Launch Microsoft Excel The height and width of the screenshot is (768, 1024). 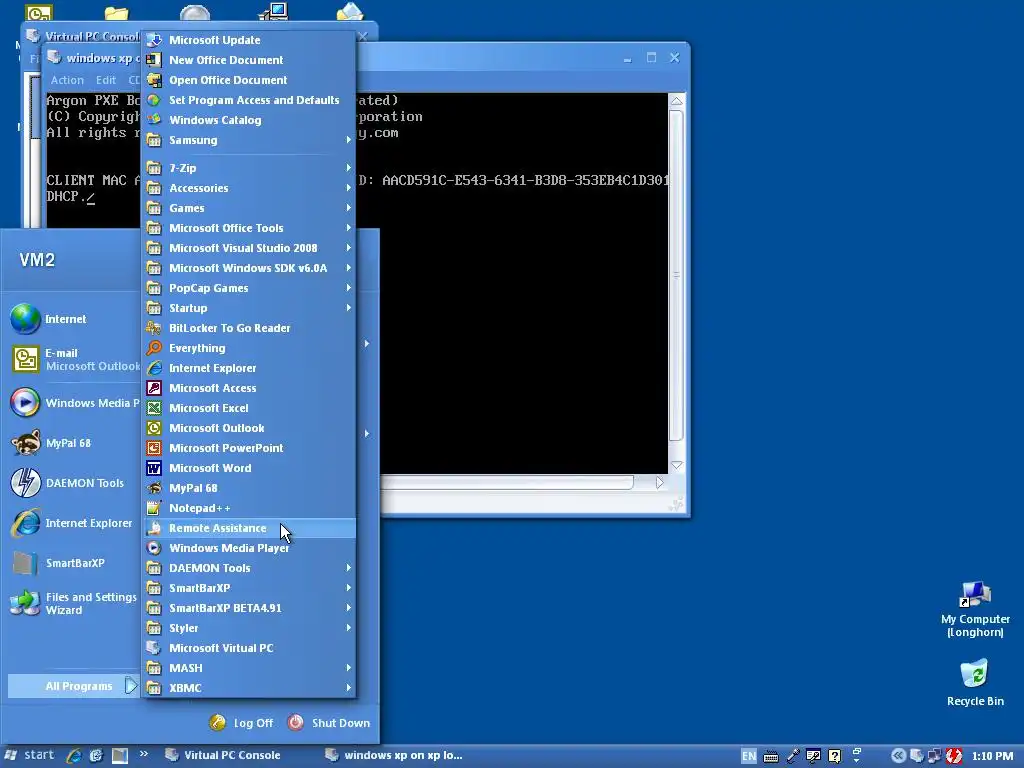[249, 408]
